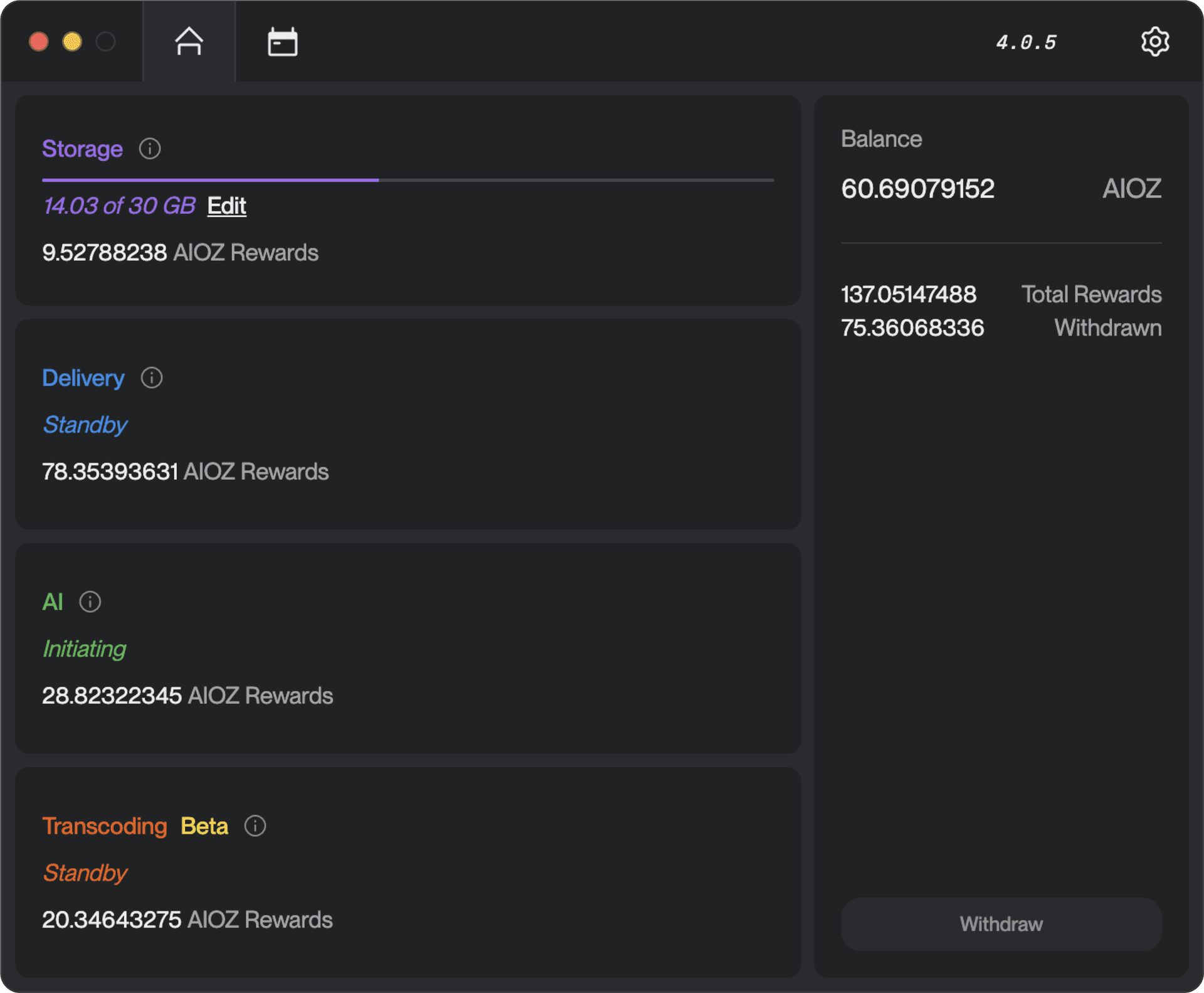Click the AIOZ balance amount 60.69079152
This screenshot has height=993, width=1204.
[x=917, y=189]
